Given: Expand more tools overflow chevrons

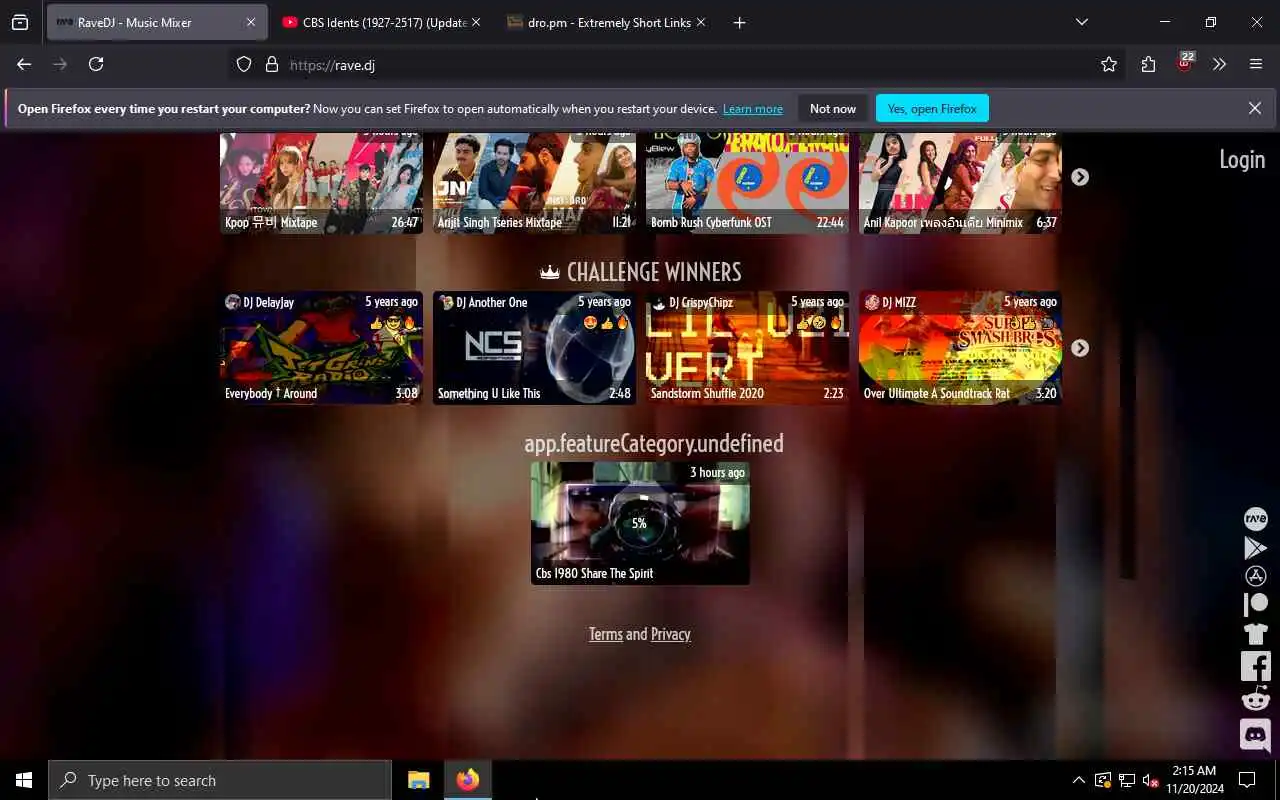Looking at the screenshot, I should (1219, 64).
